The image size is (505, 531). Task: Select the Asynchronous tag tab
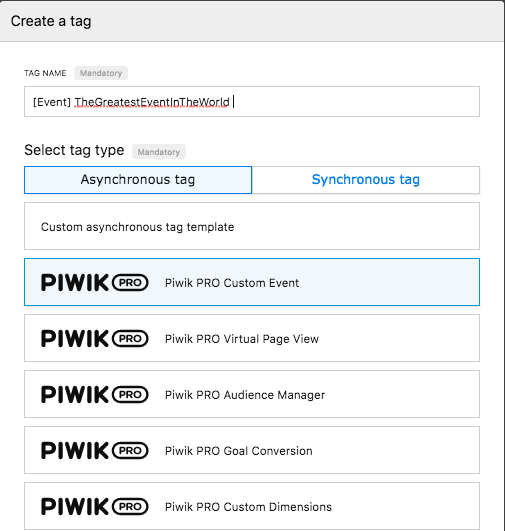tap(138, 180)
